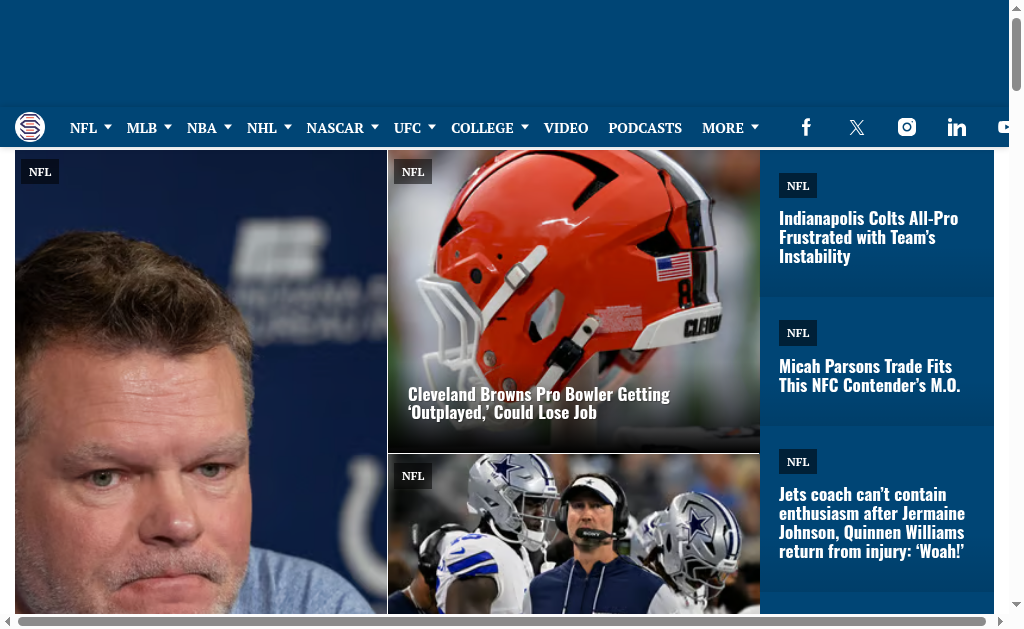Open the NASCAR navigation menu item
This screenshot has height=629, width=1024.
point(335,128)
